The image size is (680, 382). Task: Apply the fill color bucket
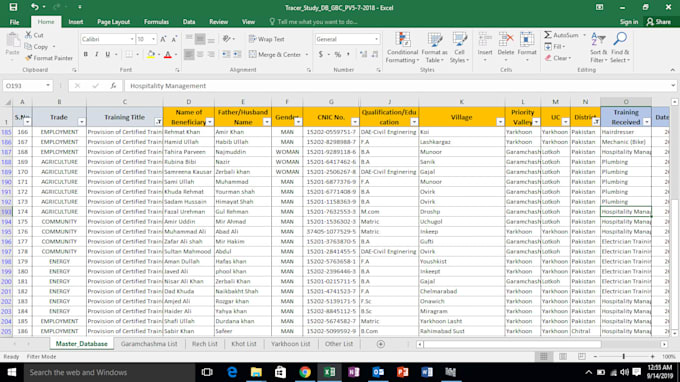click(x=150, y=54)
